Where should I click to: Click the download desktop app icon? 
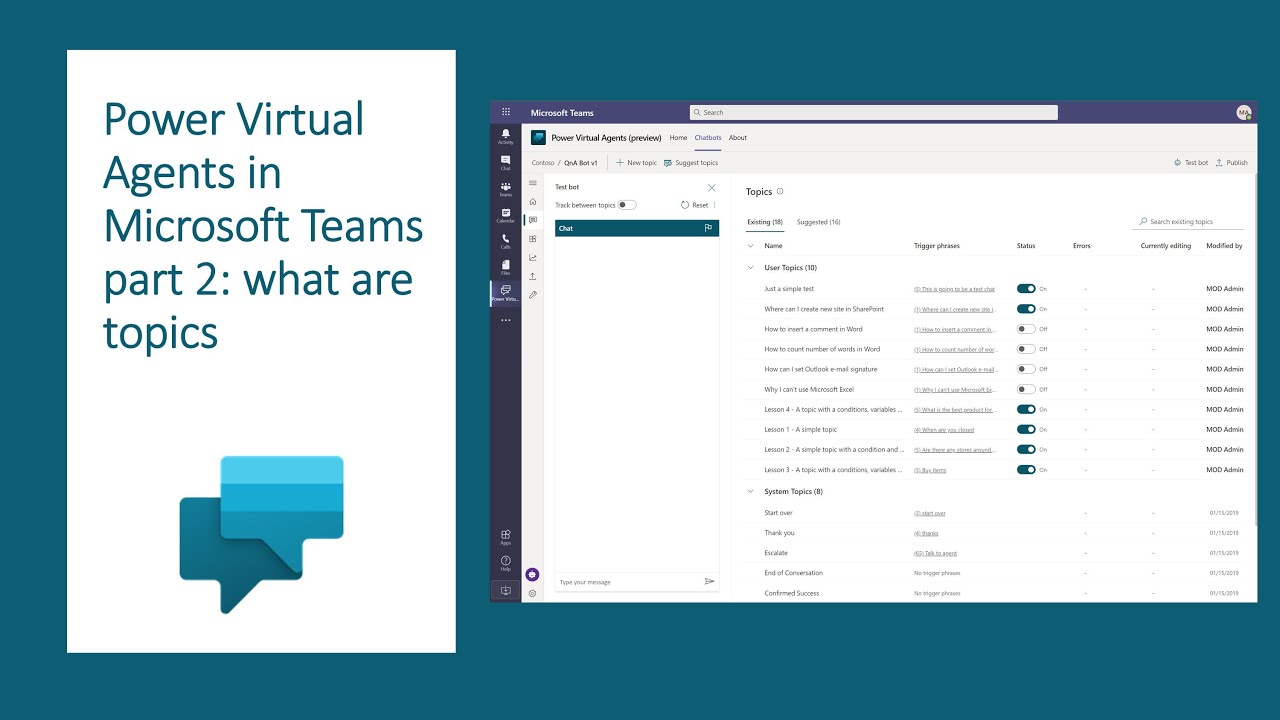click(x=506, y=590)
